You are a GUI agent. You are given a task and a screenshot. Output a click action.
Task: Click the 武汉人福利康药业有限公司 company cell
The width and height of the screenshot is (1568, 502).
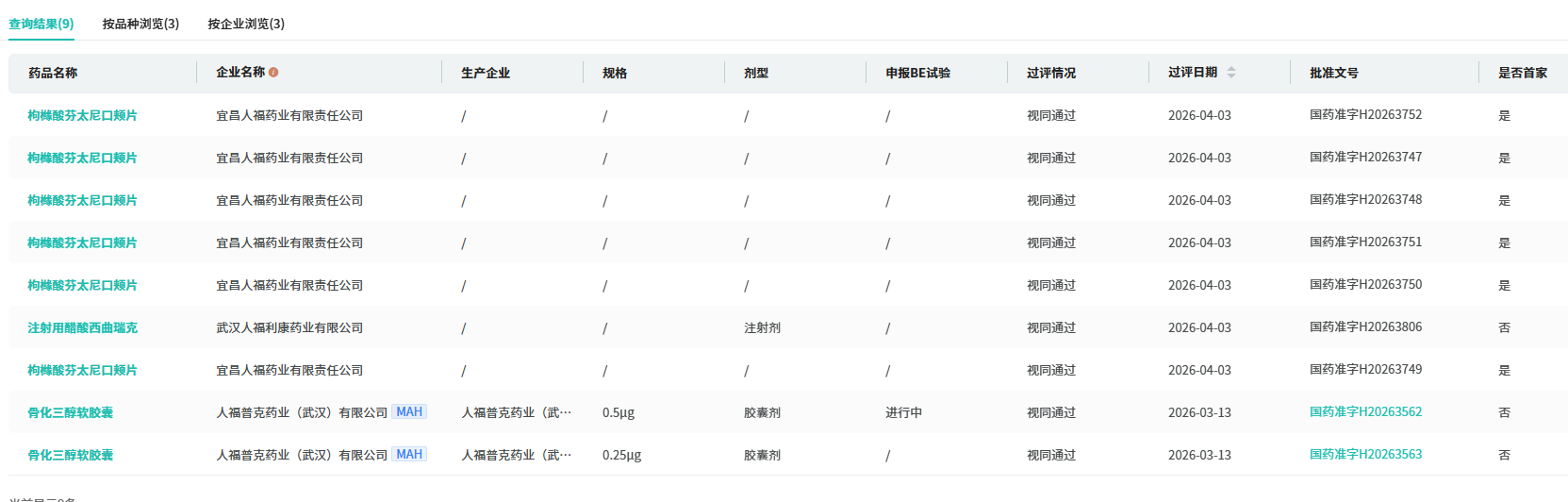coord(289,327)
